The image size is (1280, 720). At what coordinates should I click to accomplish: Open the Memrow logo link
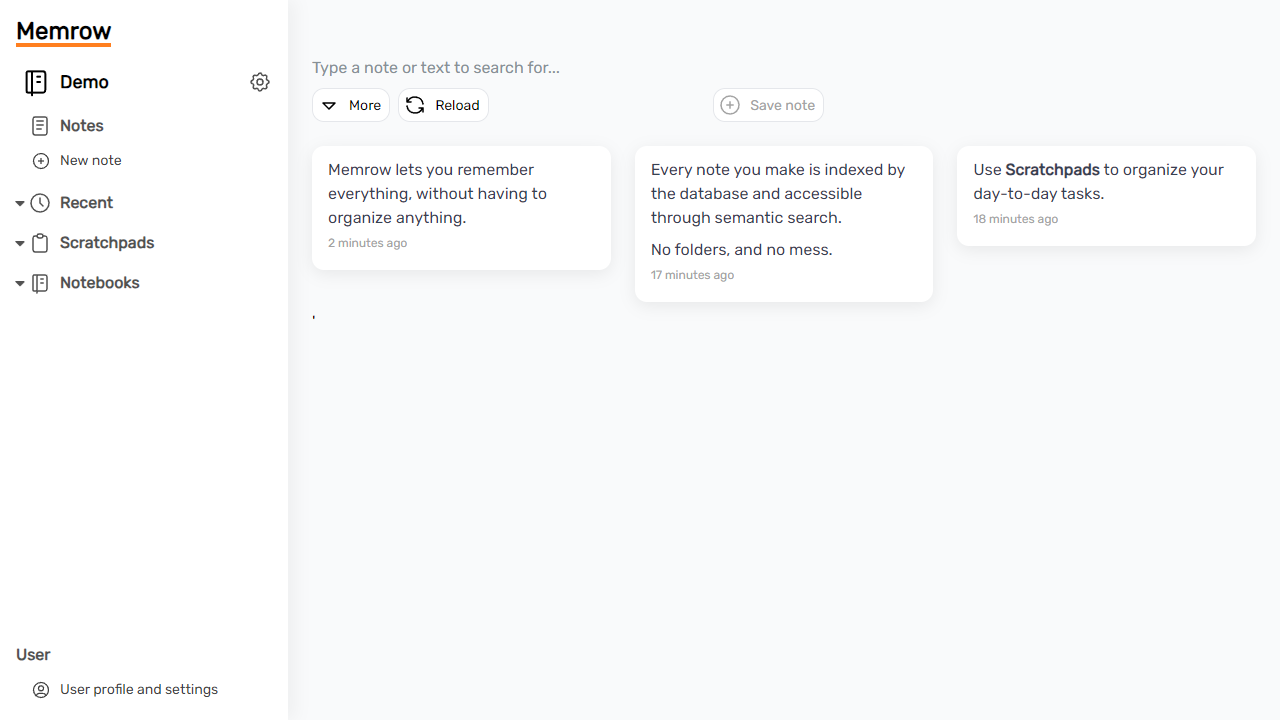click(x=64, y=32)
